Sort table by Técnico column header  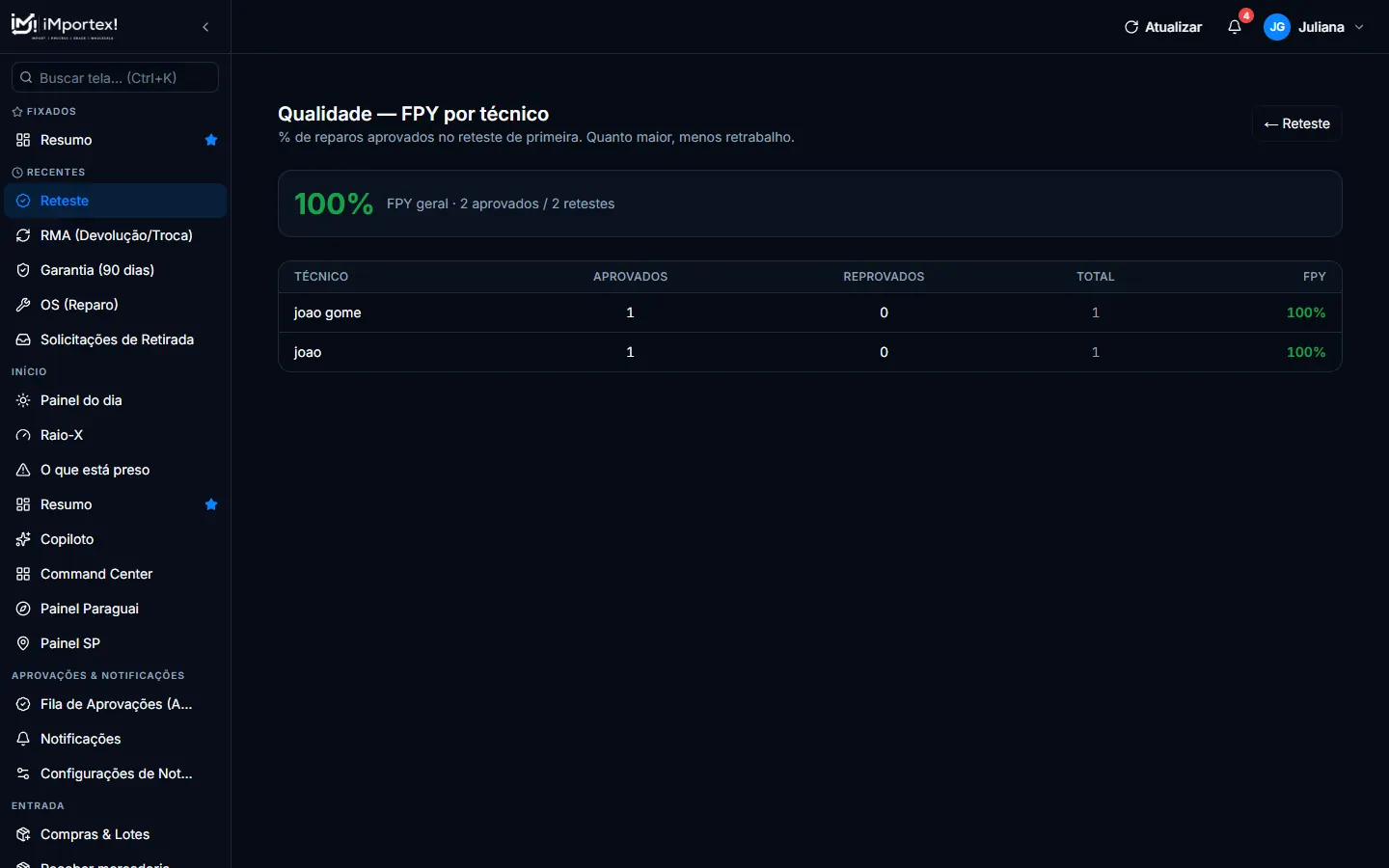pyautogui.click(x=321, y=277)
